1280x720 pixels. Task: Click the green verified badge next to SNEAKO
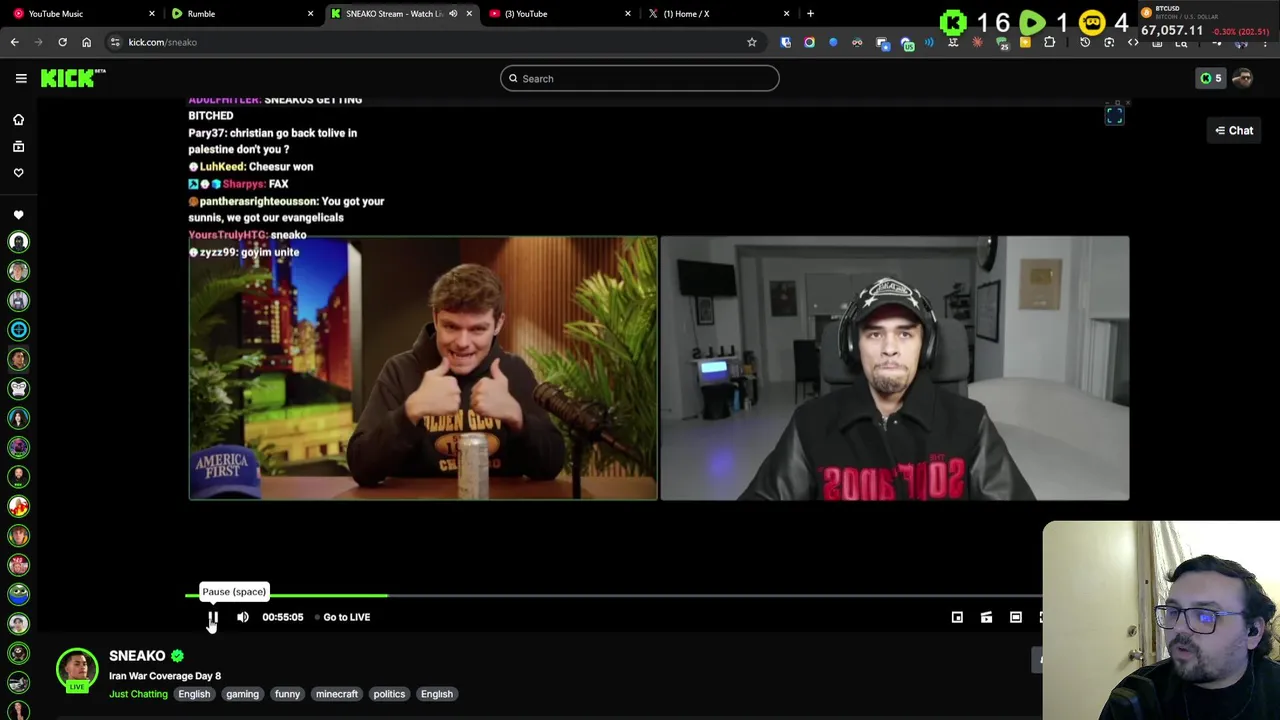(177, 656)
